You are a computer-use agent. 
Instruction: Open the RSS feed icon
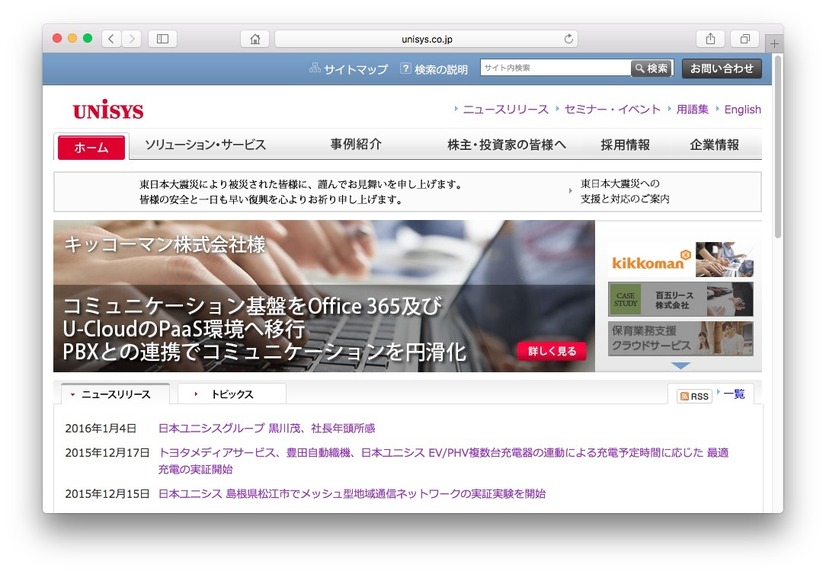[x=694, y=396]
